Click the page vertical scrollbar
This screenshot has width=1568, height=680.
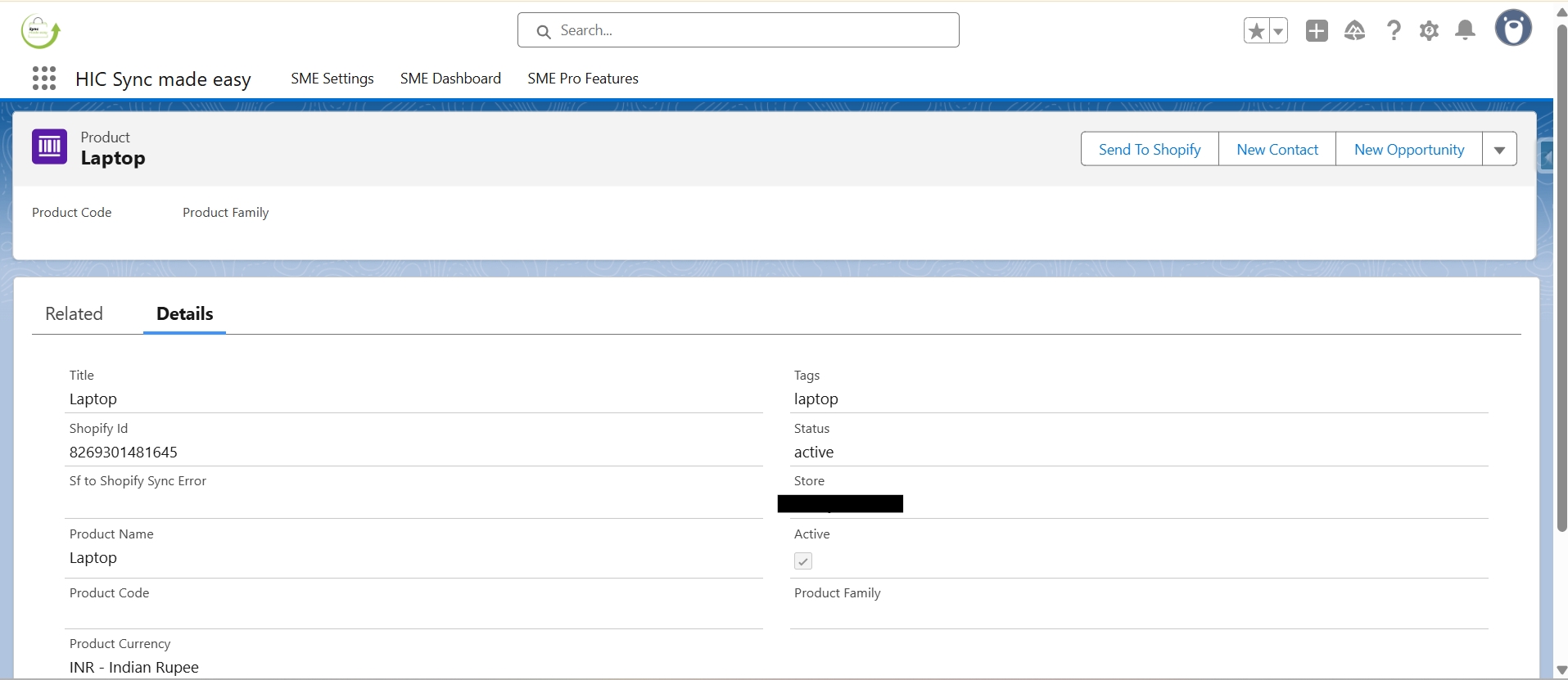(1561, 278)
